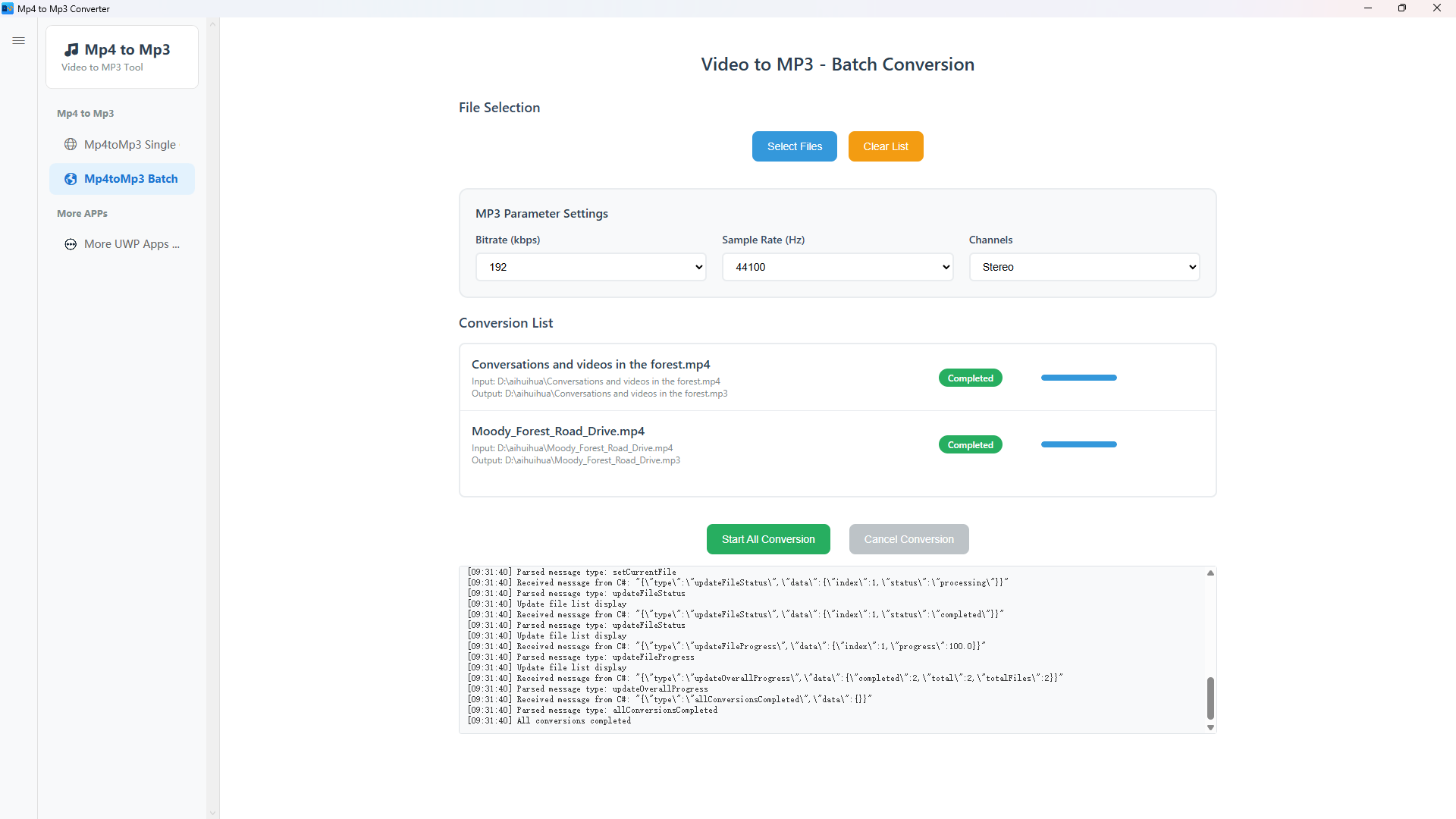Cancel the running conversion
This screenshot has height=819, width=1456.
tap(908, 538)
